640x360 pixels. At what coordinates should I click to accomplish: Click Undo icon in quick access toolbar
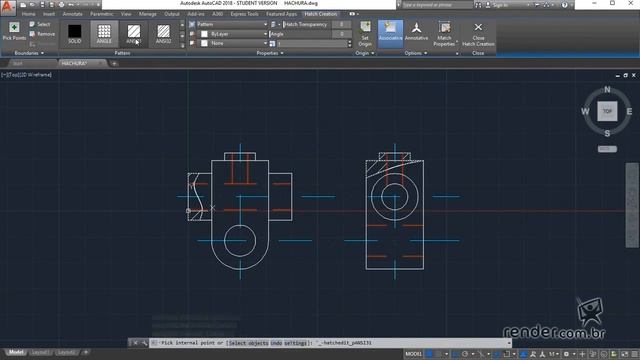[x=71, y=4]
